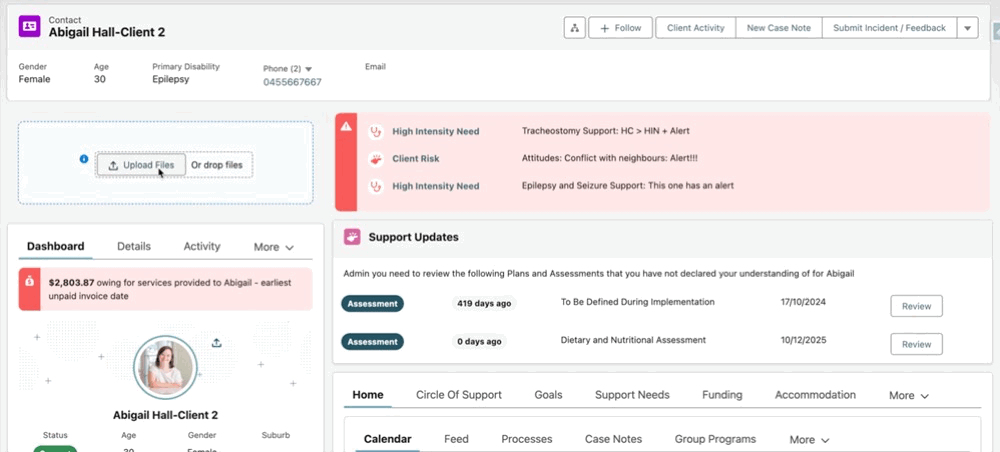Select the Case Notes sub-tab
1000x452 pixels.
613,439
